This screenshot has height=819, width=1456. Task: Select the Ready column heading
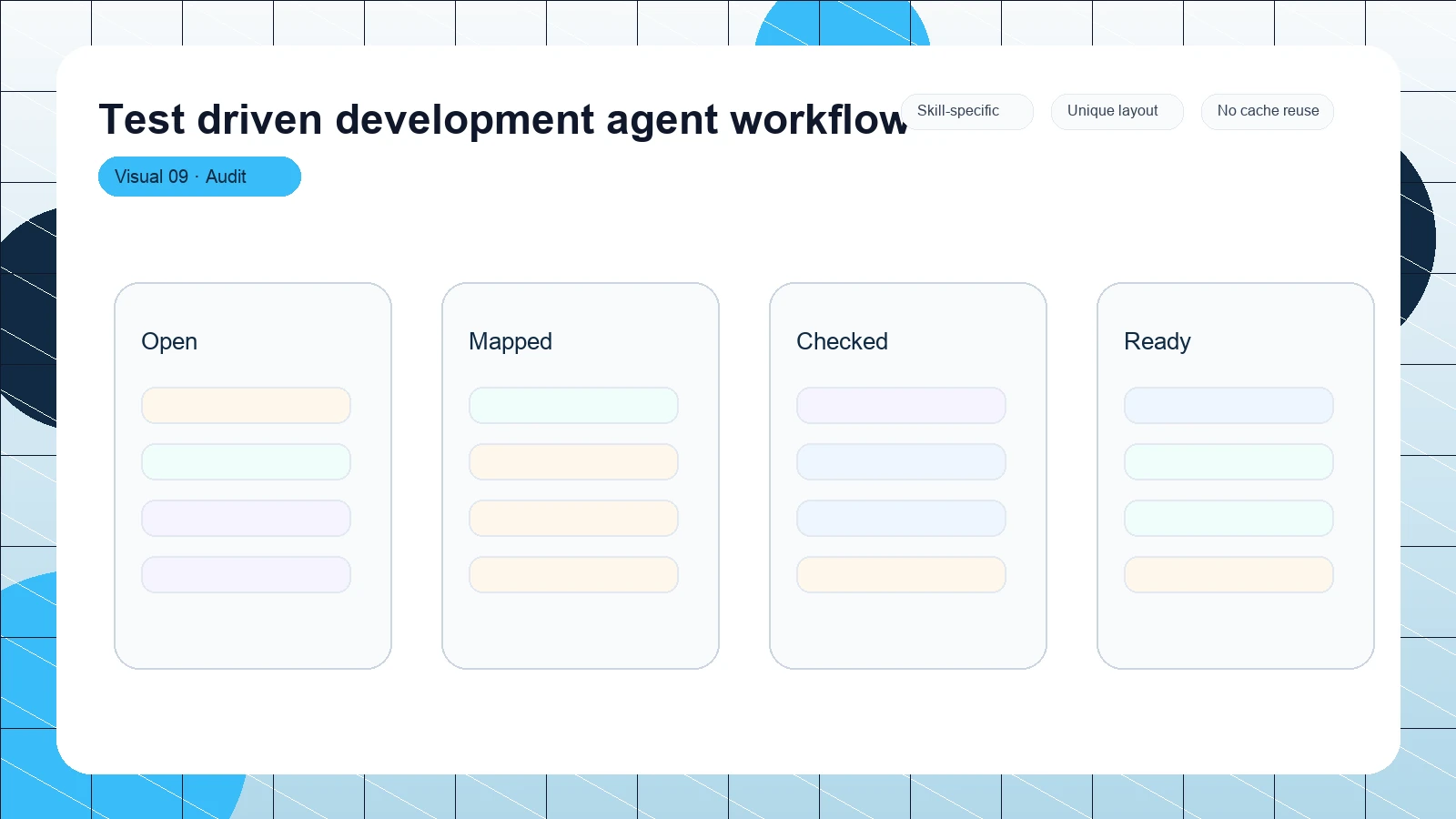(1157, 341)
